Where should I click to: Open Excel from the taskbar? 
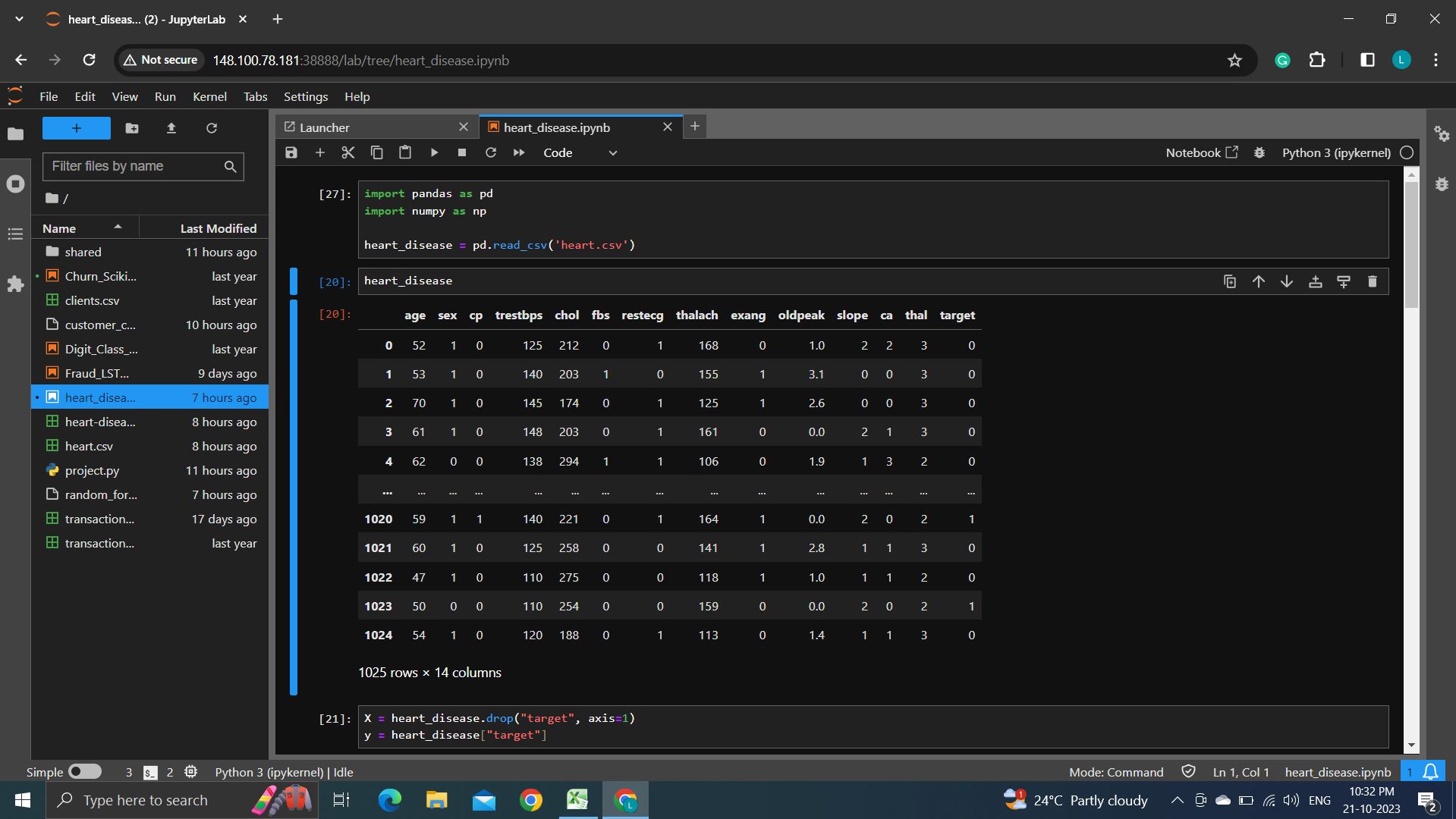pos(577,800)
